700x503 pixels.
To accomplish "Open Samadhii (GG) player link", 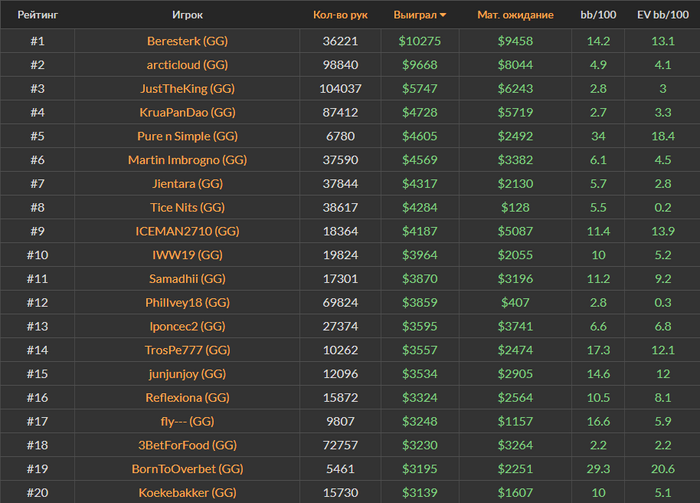I will tap(189, 279).
